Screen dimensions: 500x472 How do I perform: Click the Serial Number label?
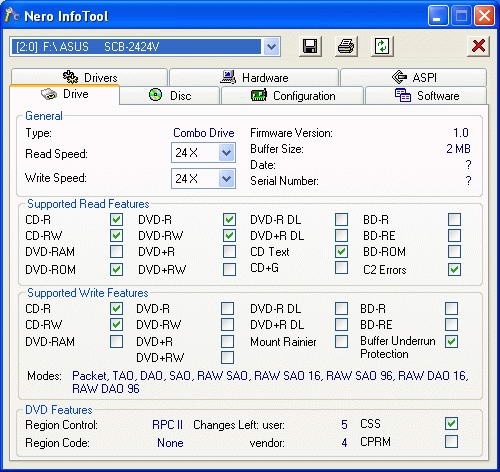284,181
